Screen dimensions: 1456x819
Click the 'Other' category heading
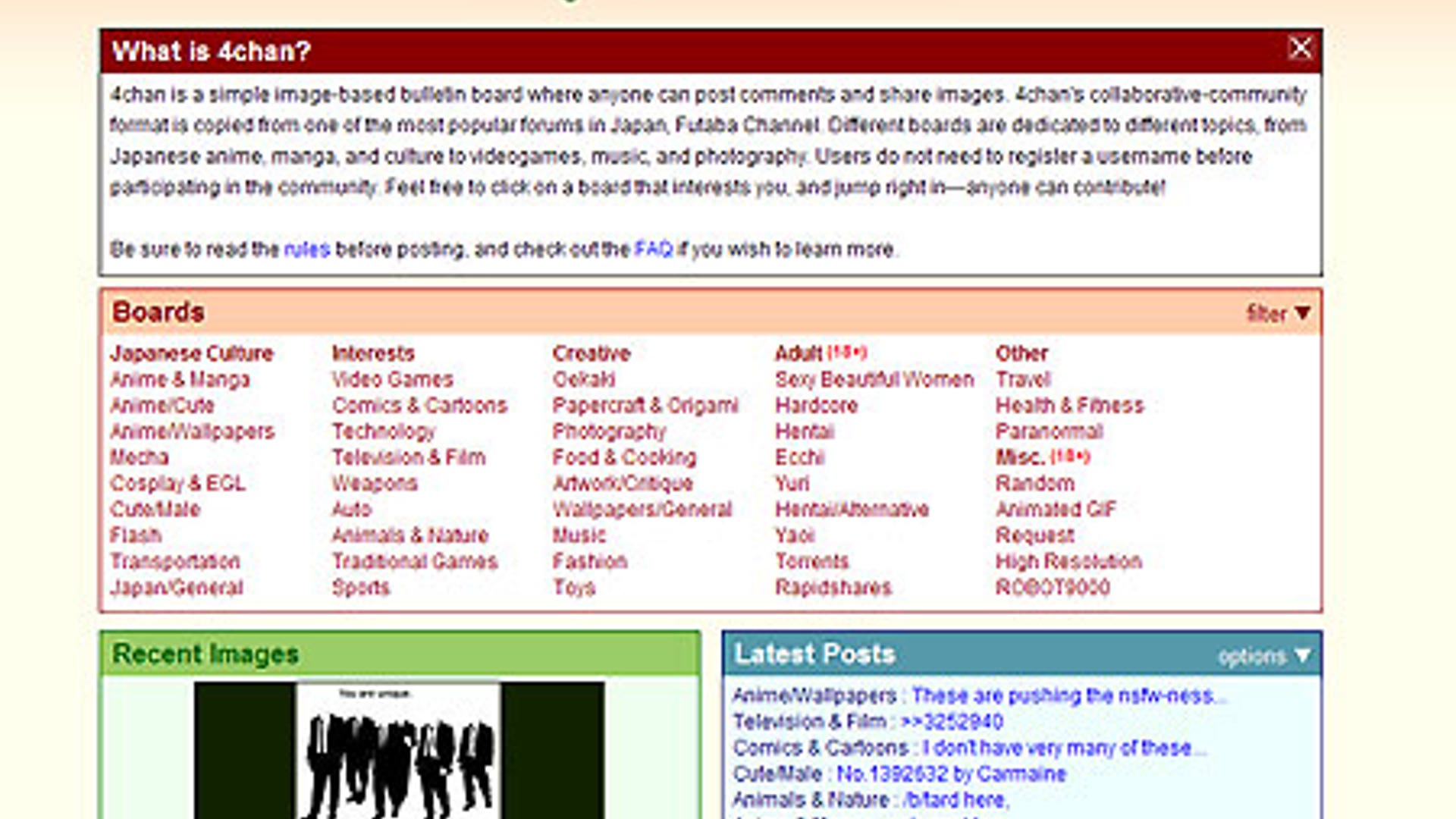[x=1021, y=353]
